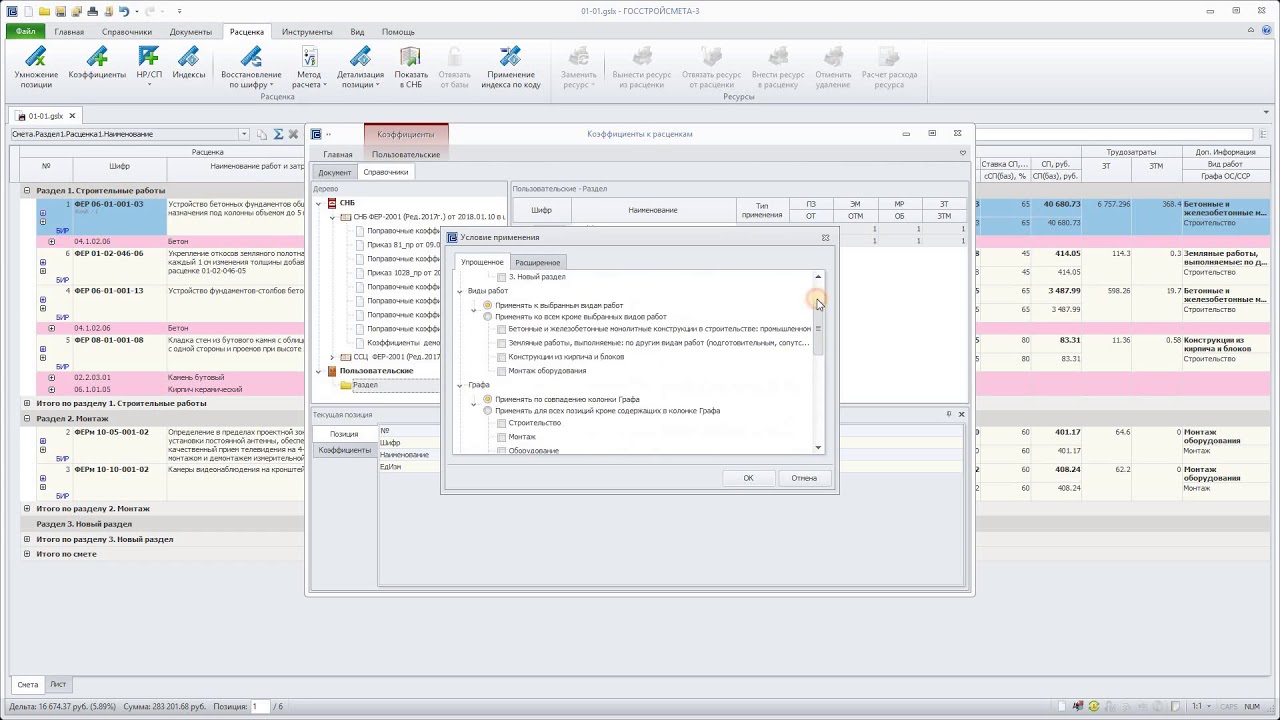Click the undo arrow in quick access toolbar
This screenshot has width=1280, height=720.
[124, 11]
